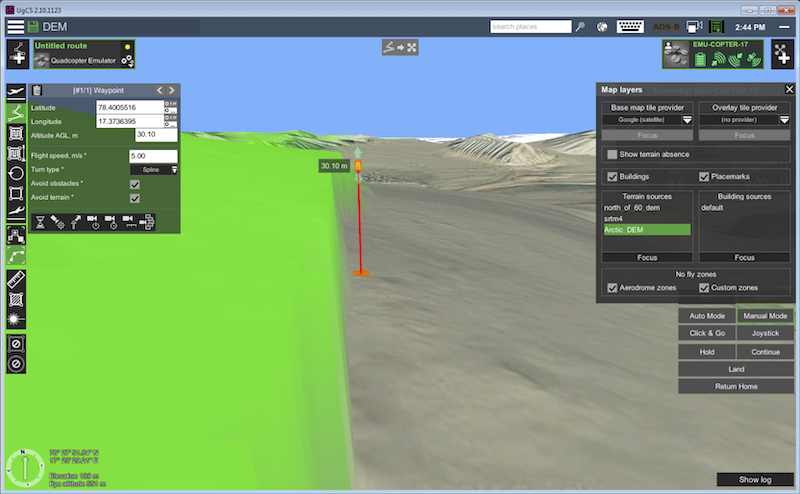This screenshot has width=800, height=494.
Task: Select the Waypoint tool
Action: click(16, 113)
